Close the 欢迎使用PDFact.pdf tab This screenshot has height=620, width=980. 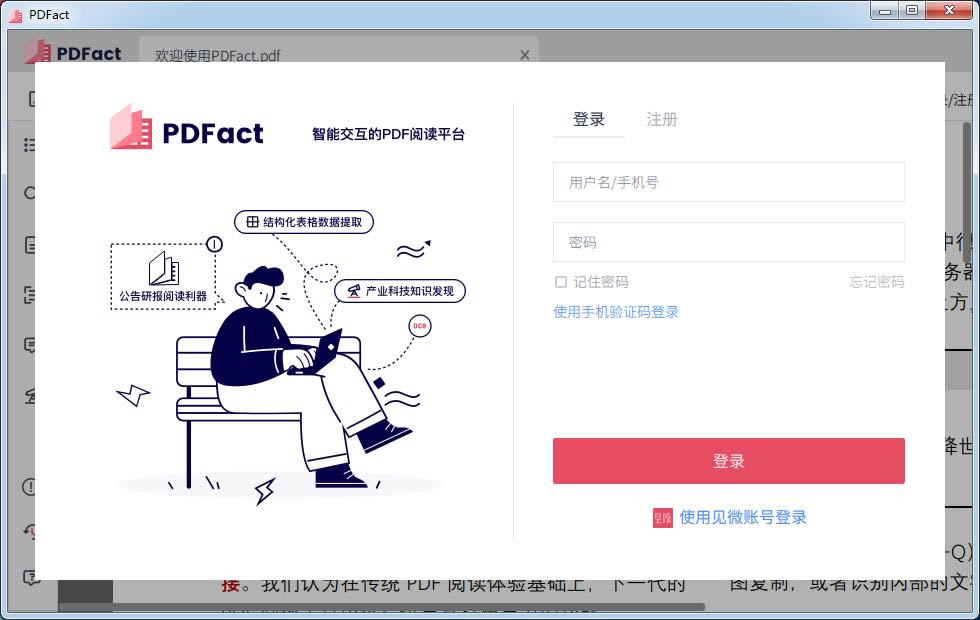coord(525,55)
